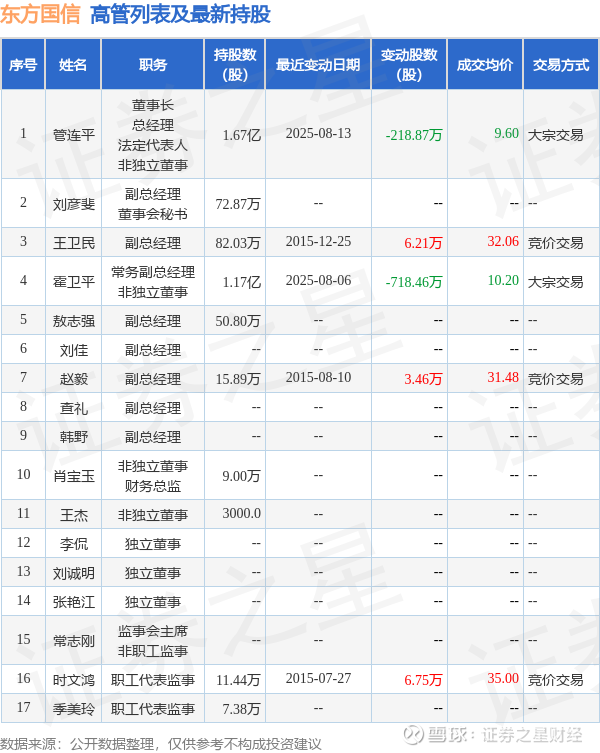Click the name 王杰

click(73, 515)
